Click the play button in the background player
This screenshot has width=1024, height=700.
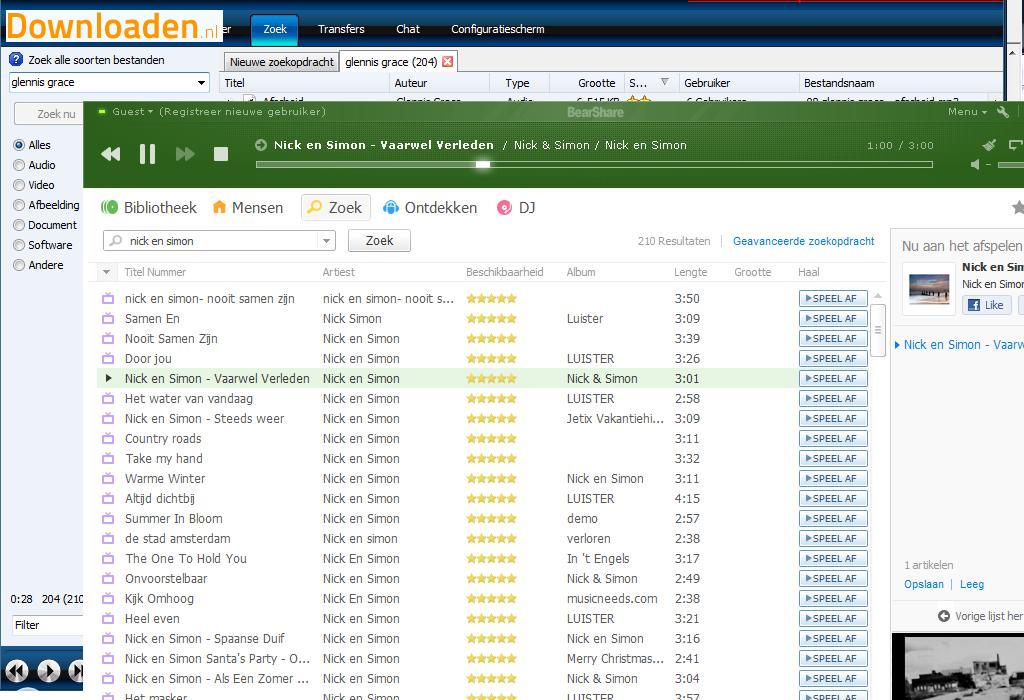48,671
